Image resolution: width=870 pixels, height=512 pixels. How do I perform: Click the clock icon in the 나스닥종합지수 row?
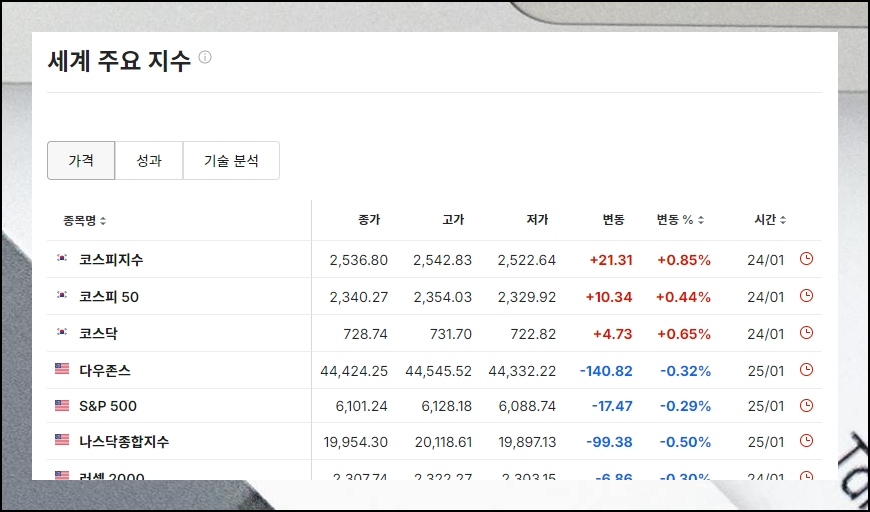[x=806, y=441]
